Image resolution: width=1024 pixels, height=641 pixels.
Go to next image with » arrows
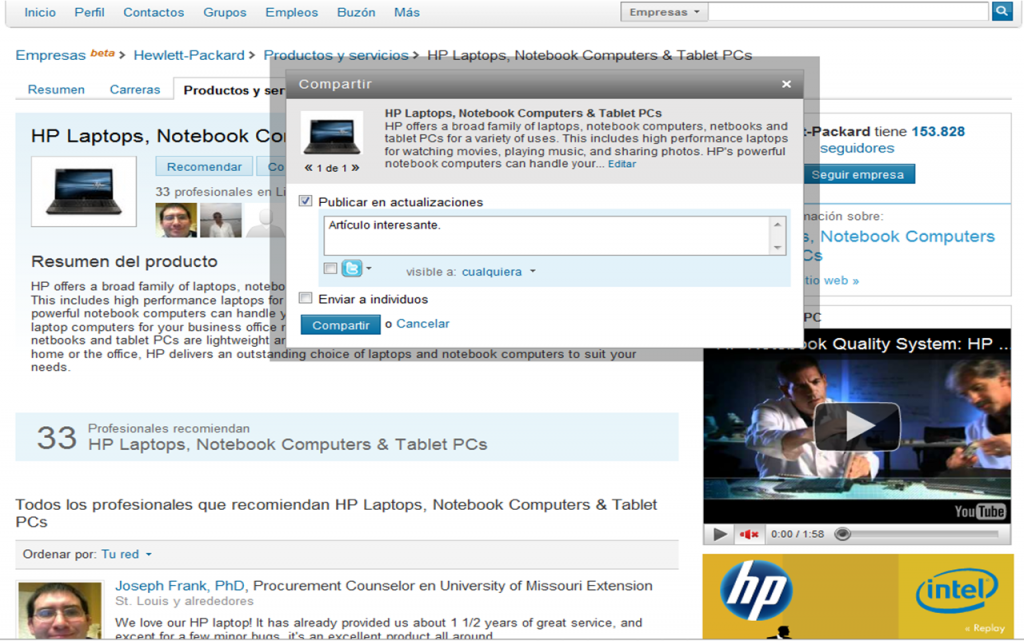point(355,168)
